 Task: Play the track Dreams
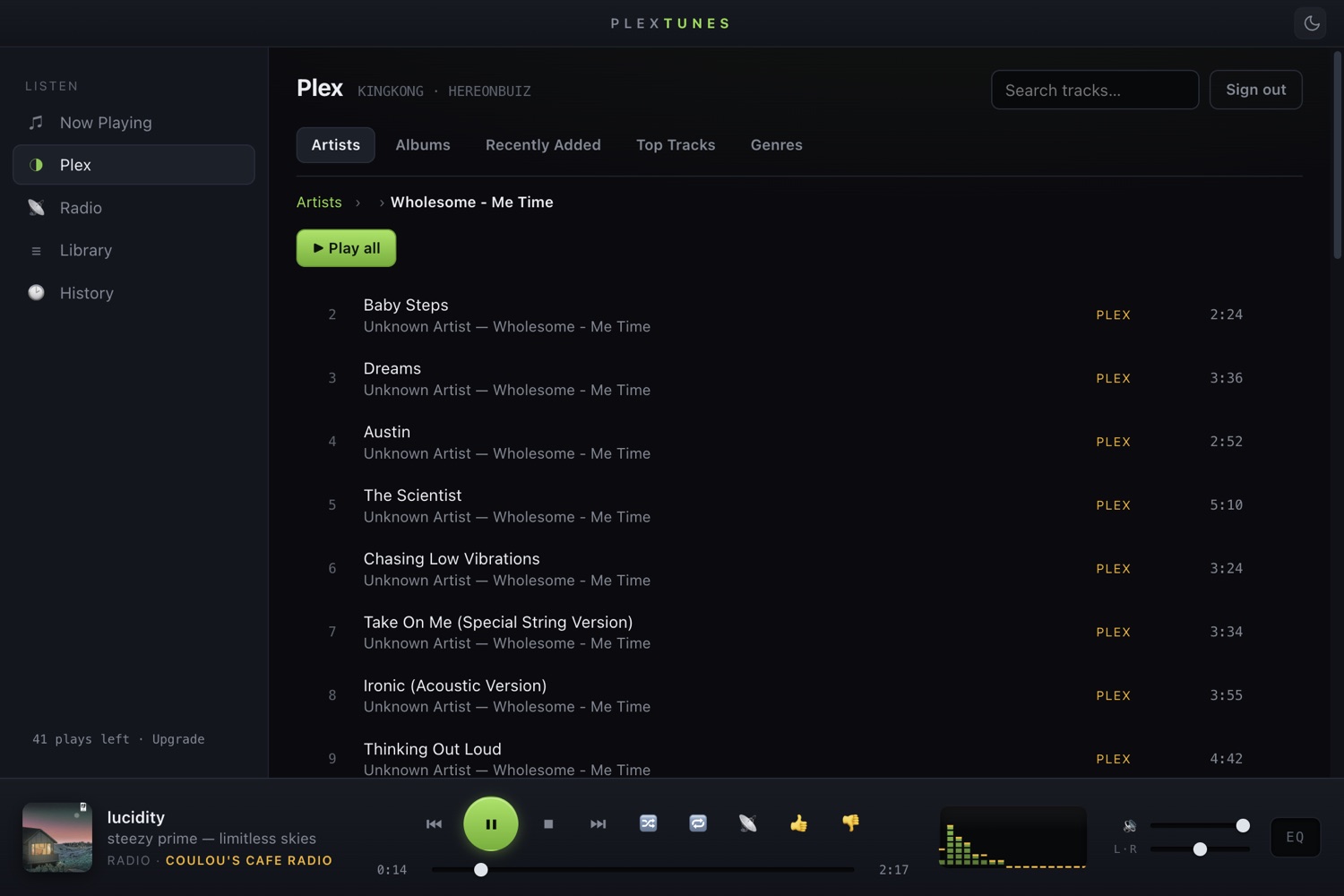click(x=798, y=379)
